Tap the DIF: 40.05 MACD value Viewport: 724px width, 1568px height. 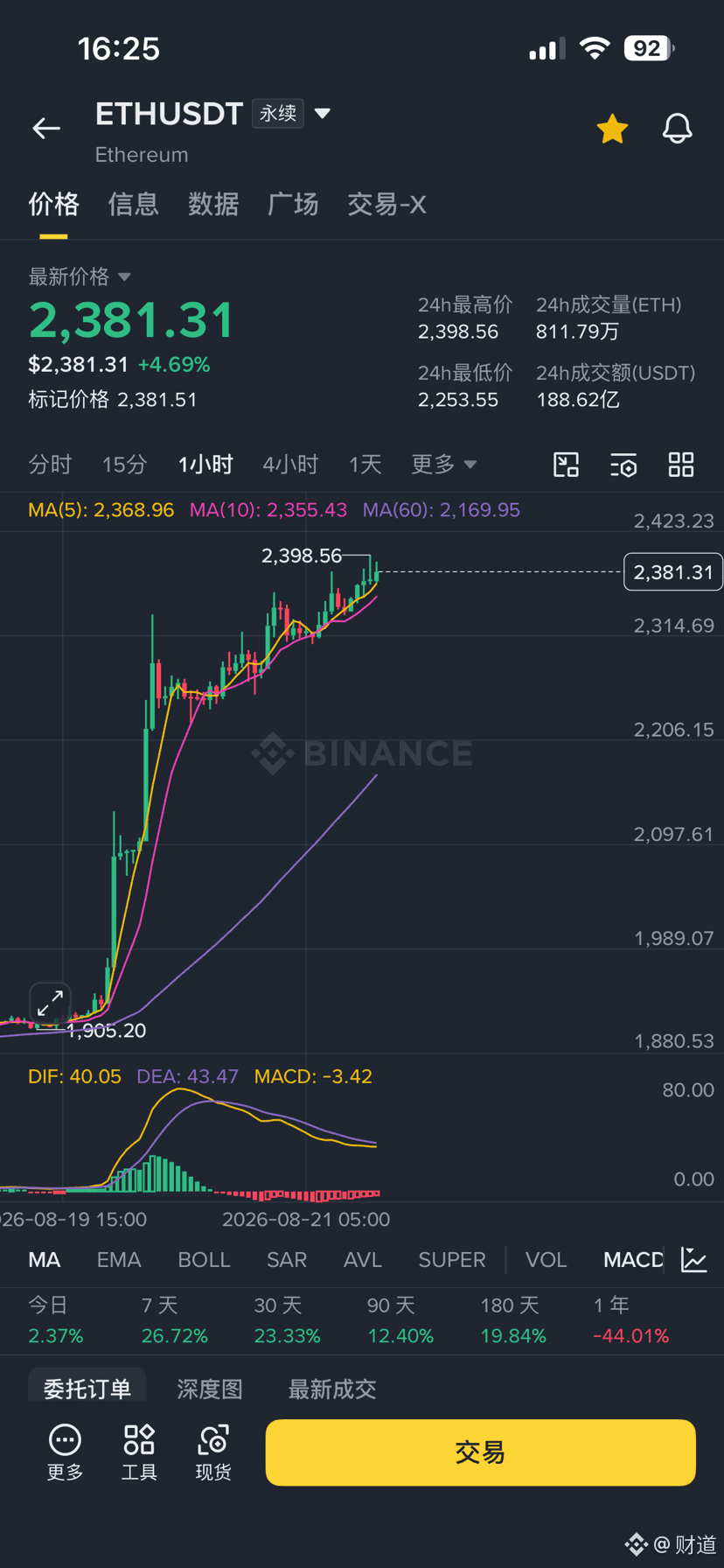[x=74, y=1076]
